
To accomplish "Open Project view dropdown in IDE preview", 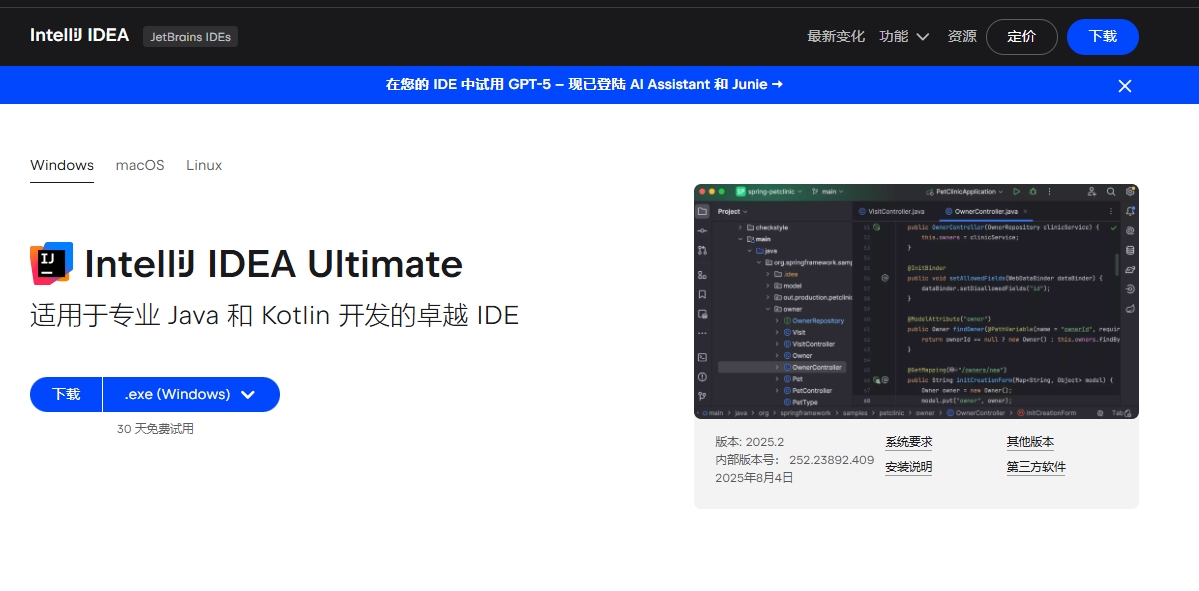I will tap(733, 212).
